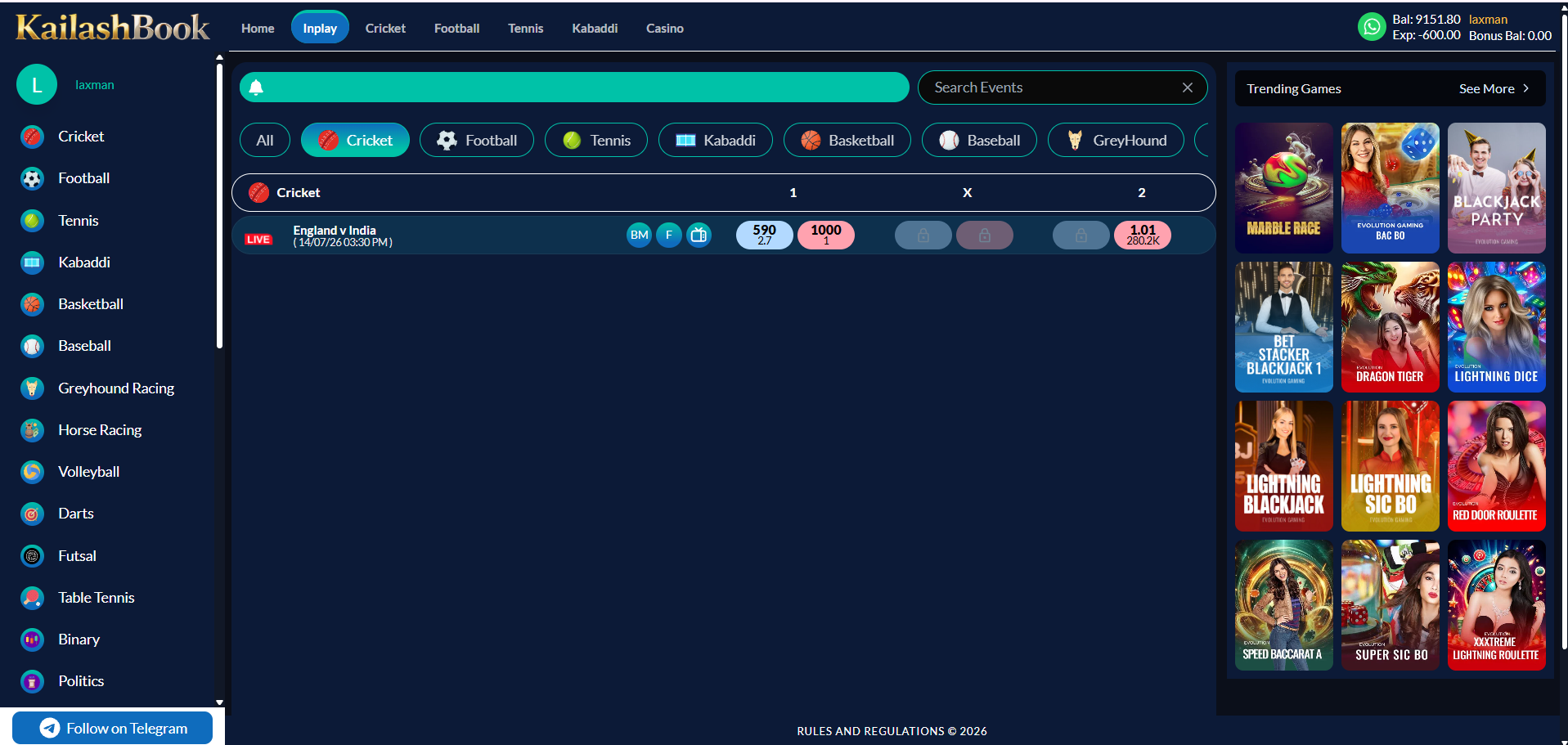
Task: Click lay odds 1.01 for India
Action: 1143,235
